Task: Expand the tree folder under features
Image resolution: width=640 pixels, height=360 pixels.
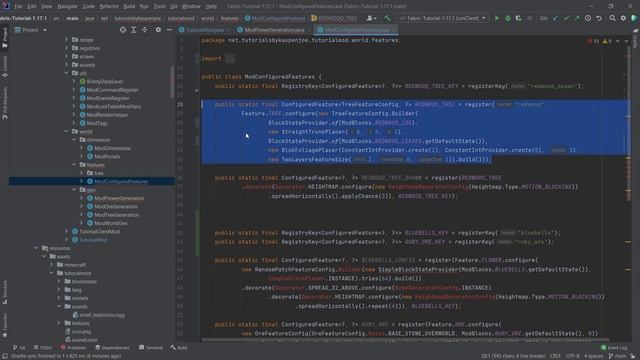Action: click(x=82, y=173)
